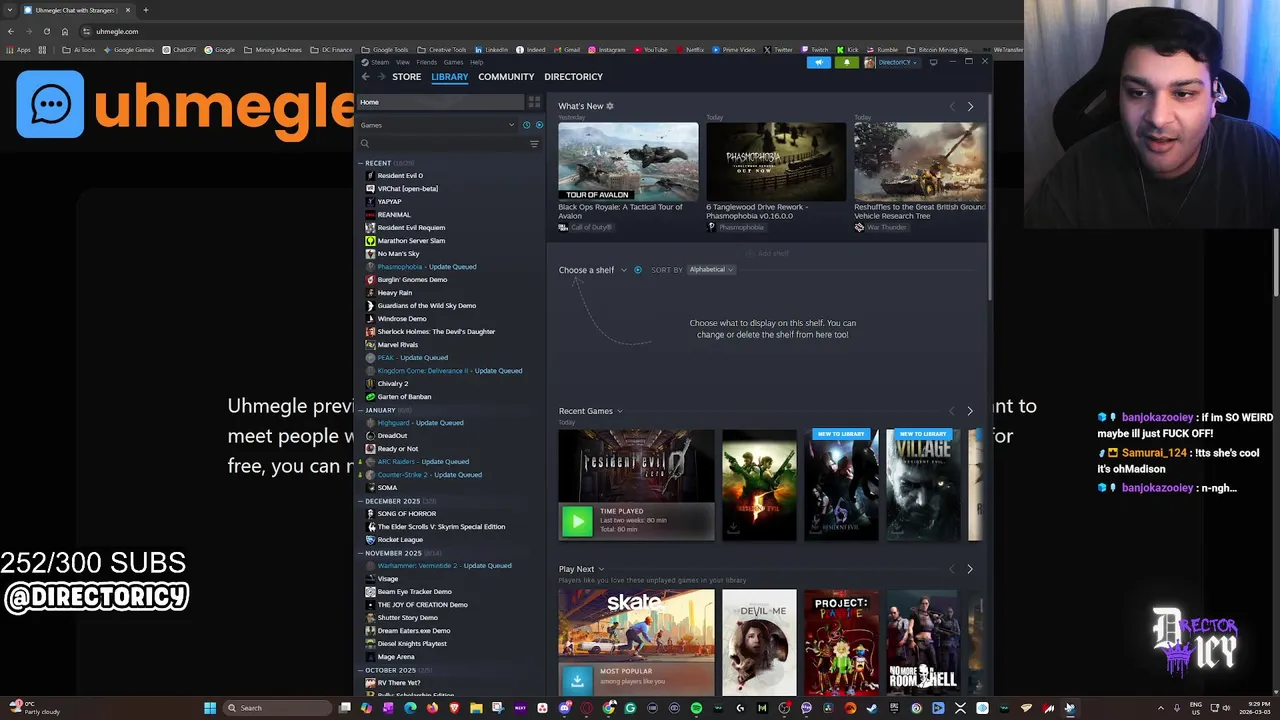This screenshot has width=1280, height=720.
Task: Select Heavy Rain in library list
Action: click(394, 293)
